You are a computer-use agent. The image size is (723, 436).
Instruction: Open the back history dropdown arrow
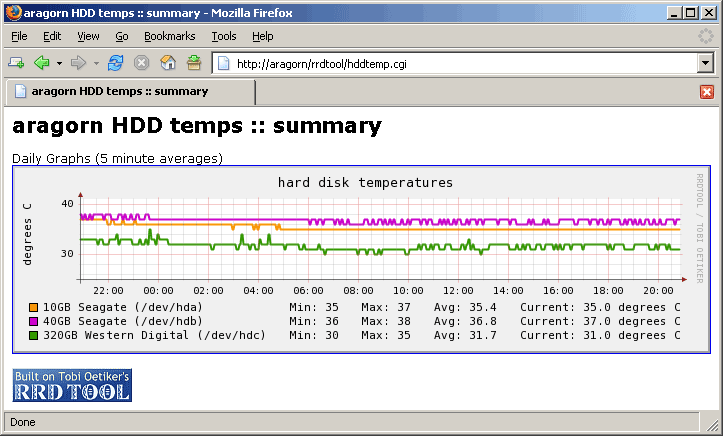pyautogui.click(x=59, y=64)
